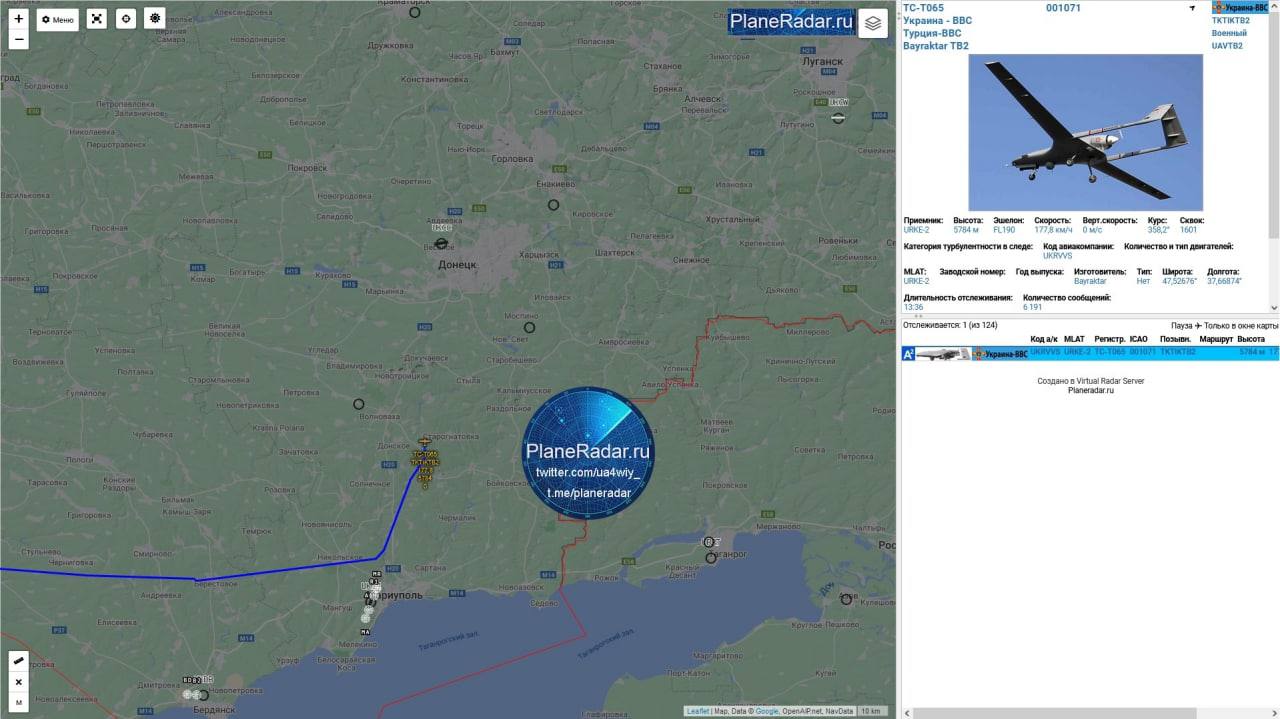Sort list by Высота column
Viewport: 1280px width, 719px height.
(x=1251, y=339)
